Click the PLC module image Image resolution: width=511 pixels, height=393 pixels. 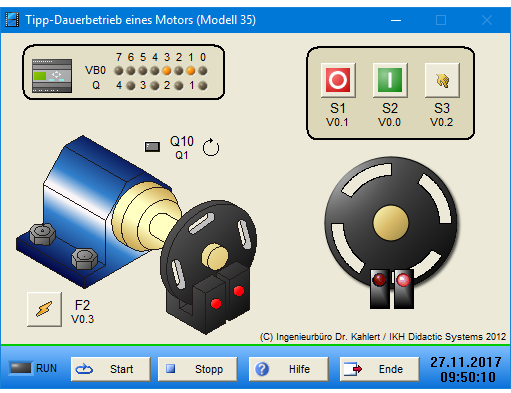click(52, 76)
